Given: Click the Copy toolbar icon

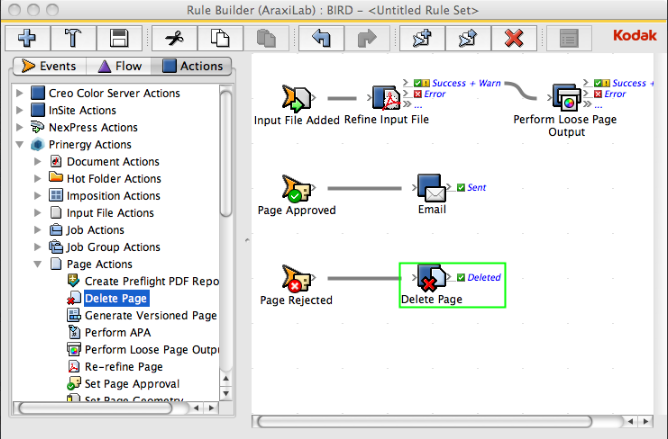Looking at the screenshot, I should pyautogui.click(x=219, y=39).
